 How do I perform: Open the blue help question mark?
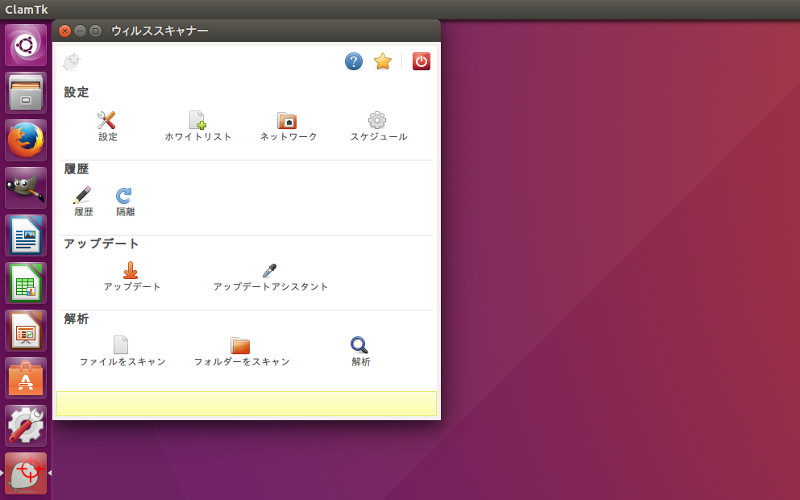(354, 62)
